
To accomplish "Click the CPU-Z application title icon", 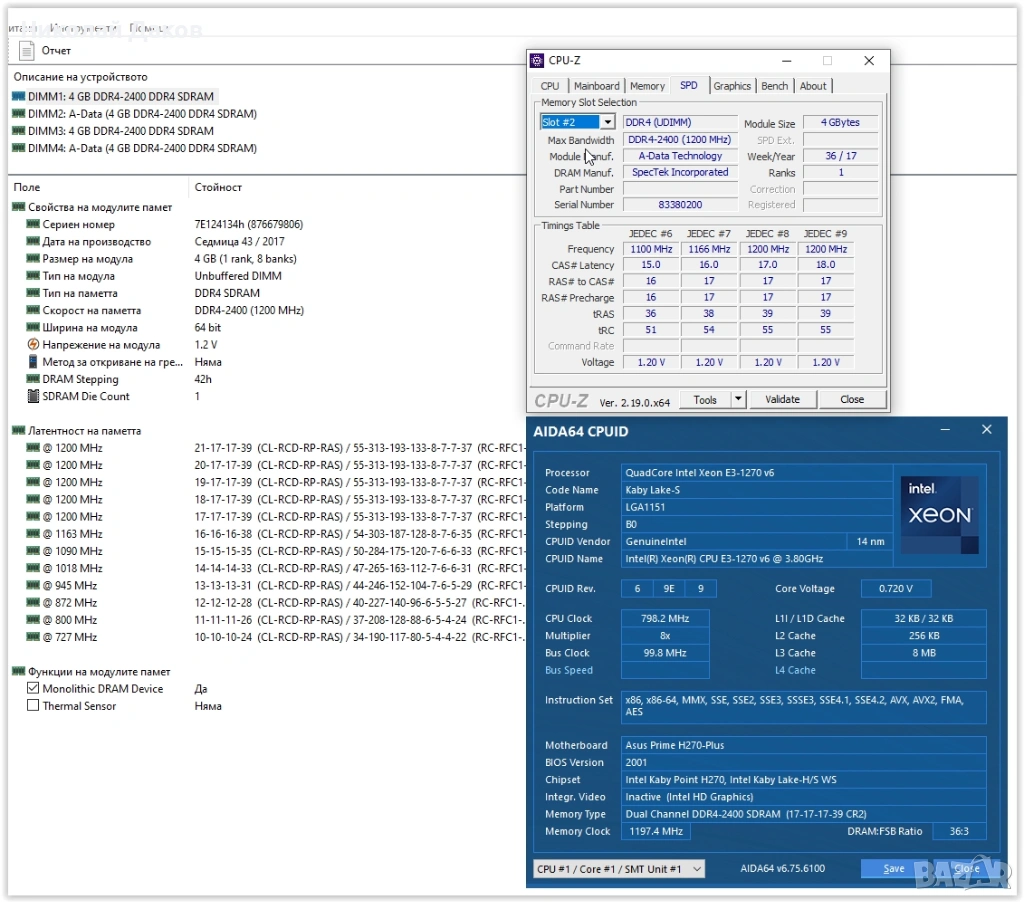I will pos(537,61).
